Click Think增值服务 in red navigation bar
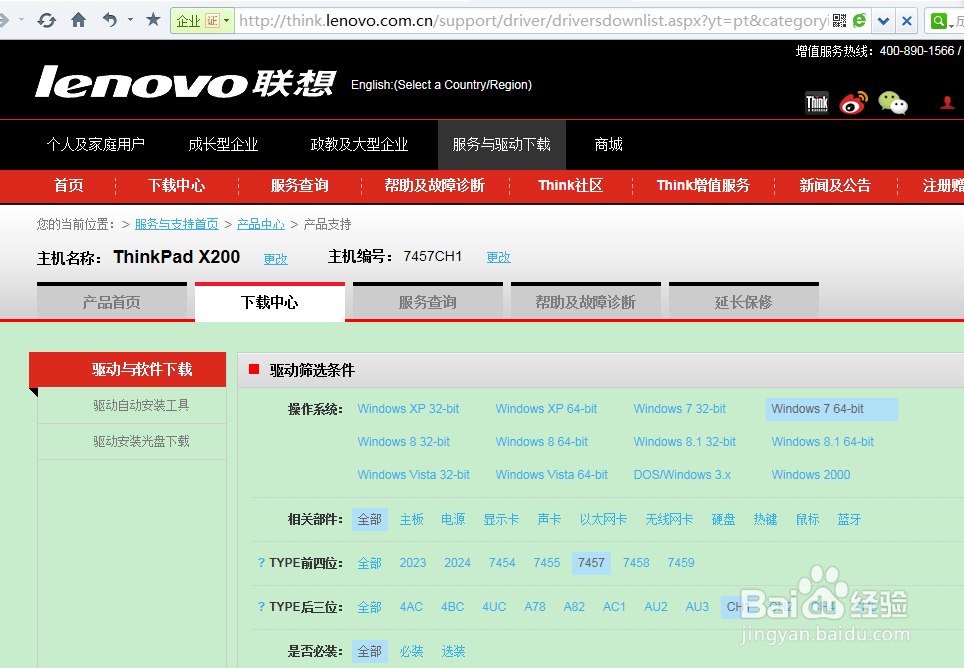The width and height of the screenshot is (964, 668). tap(703, 186)
